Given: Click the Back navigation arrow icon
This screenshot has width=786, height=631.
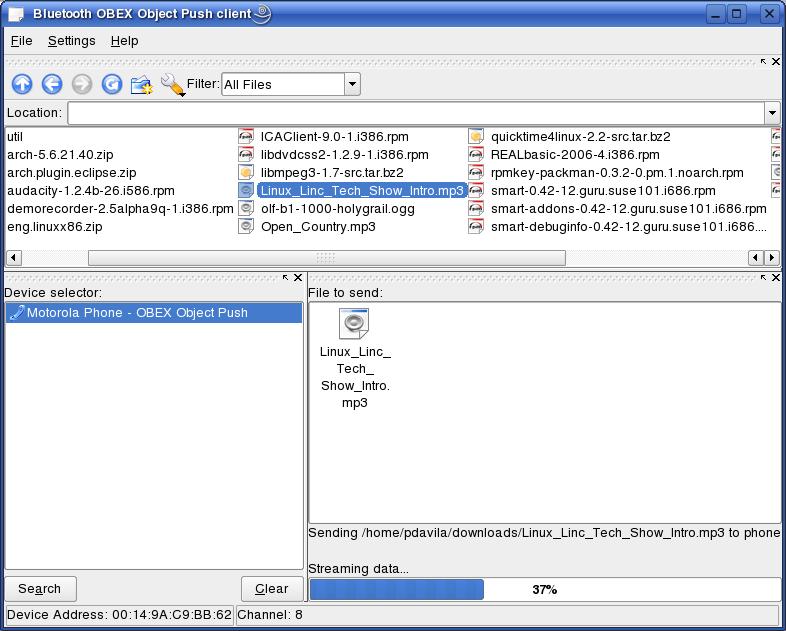Looking at the screenshot, I should tap(51, 85).
